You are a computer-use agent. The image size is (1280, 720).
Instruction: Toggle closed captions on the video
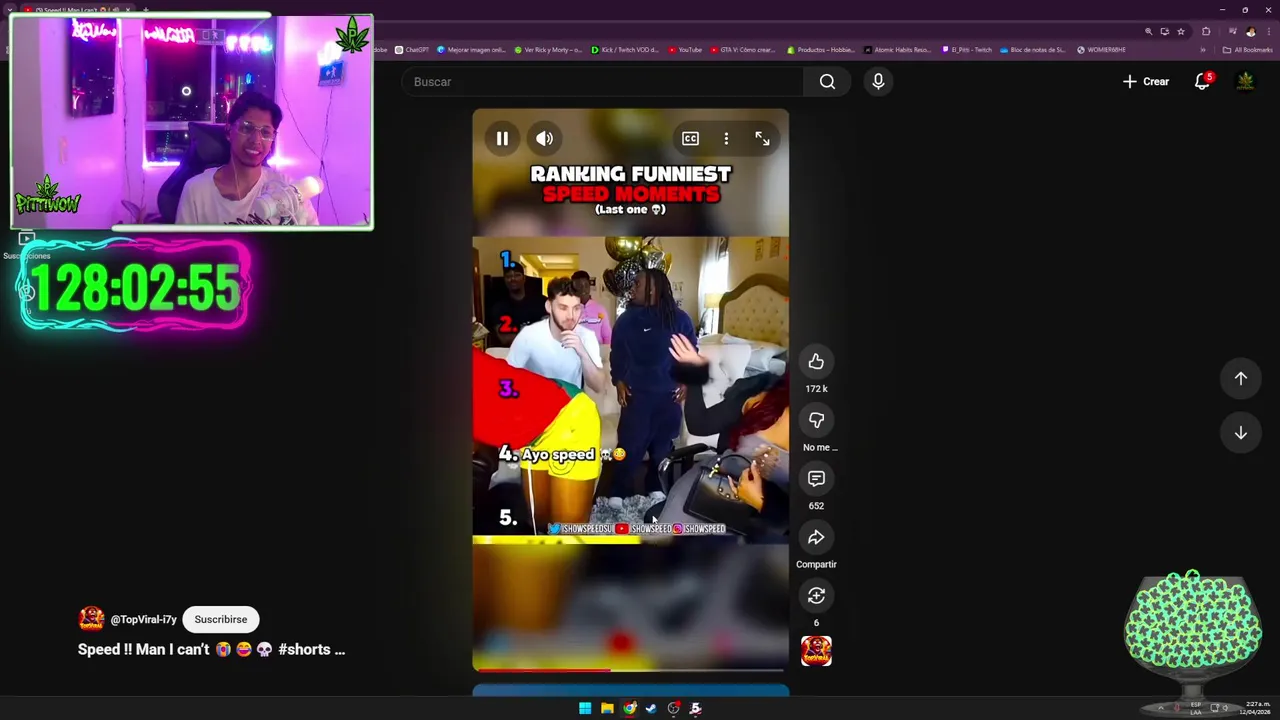click(690, 139)
